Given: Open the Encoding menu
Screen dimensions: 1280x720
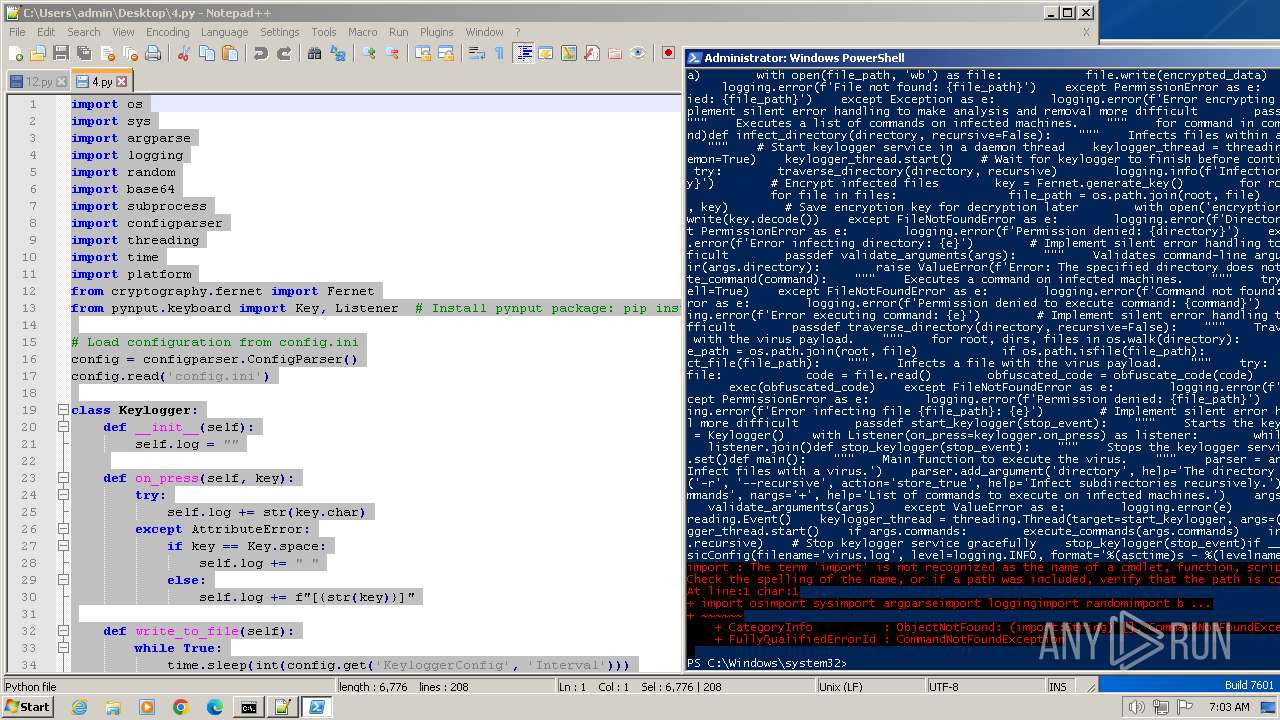Looking at the screenshot, I should pos(167,32).
